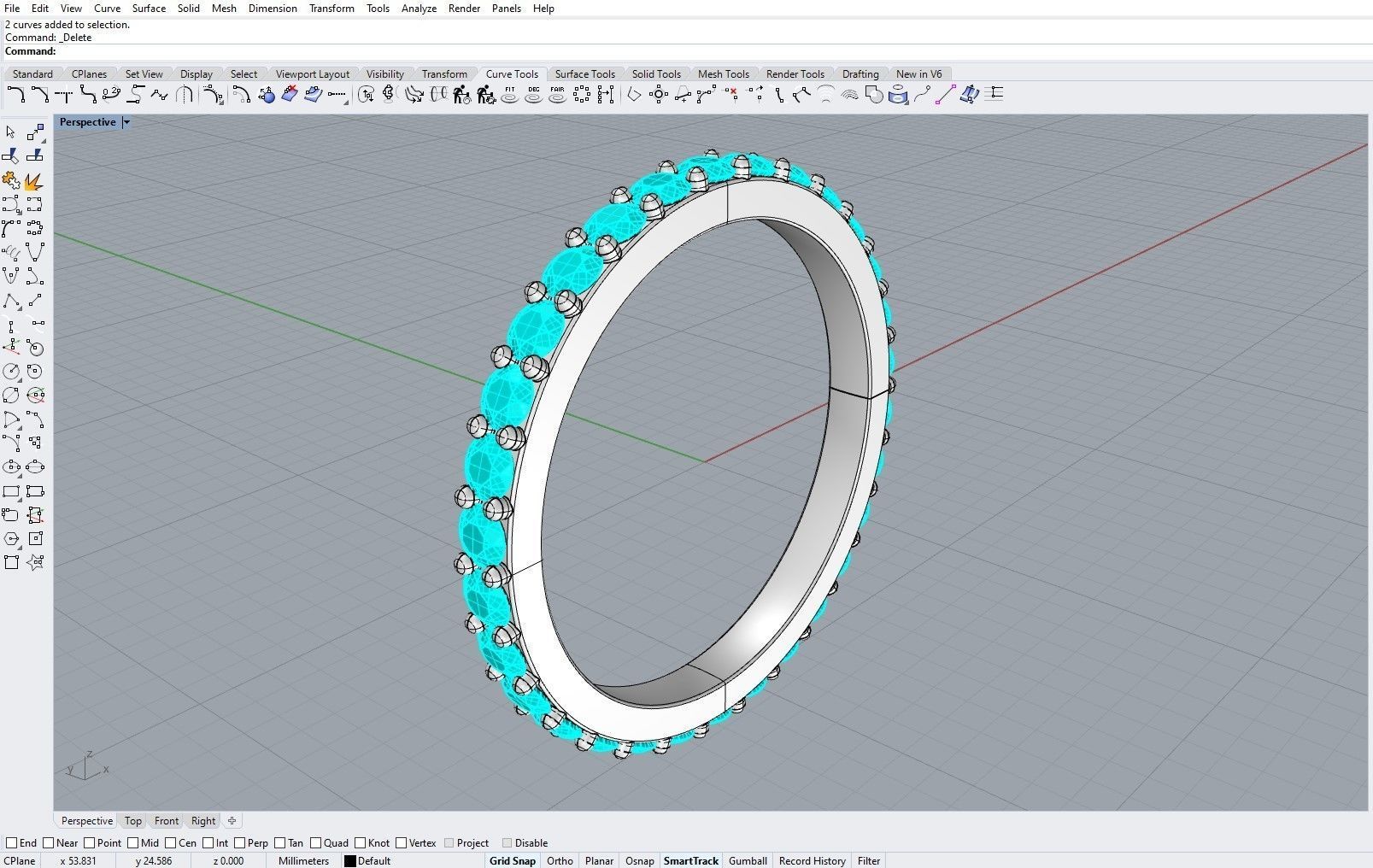This screenshot has height=868, width=1373.
Task: Click the Change degree (DEG) icon
Action: click(x=534, y=94)
